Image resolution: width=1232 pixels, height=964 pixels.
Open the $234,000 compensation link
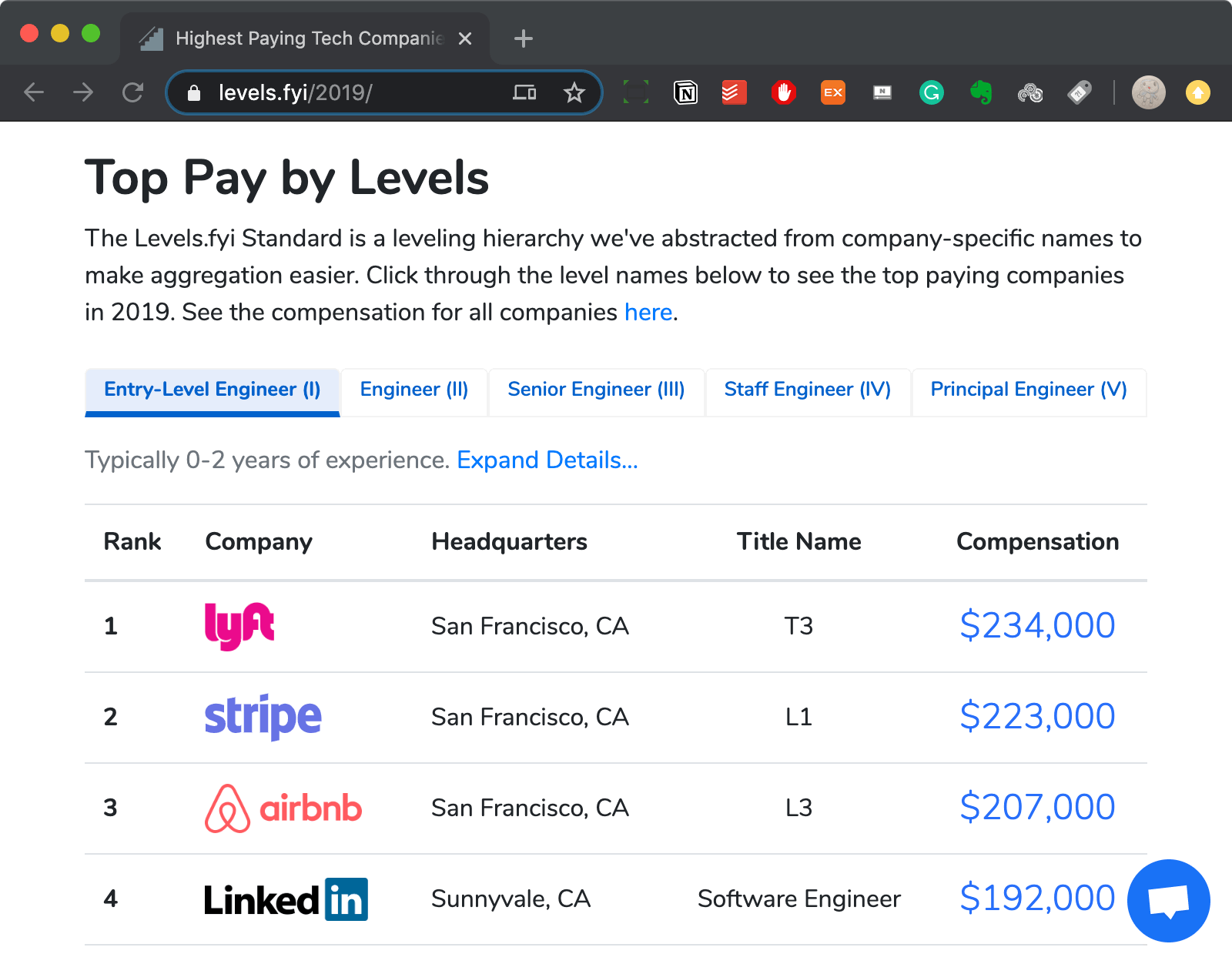click(1037, 625)
